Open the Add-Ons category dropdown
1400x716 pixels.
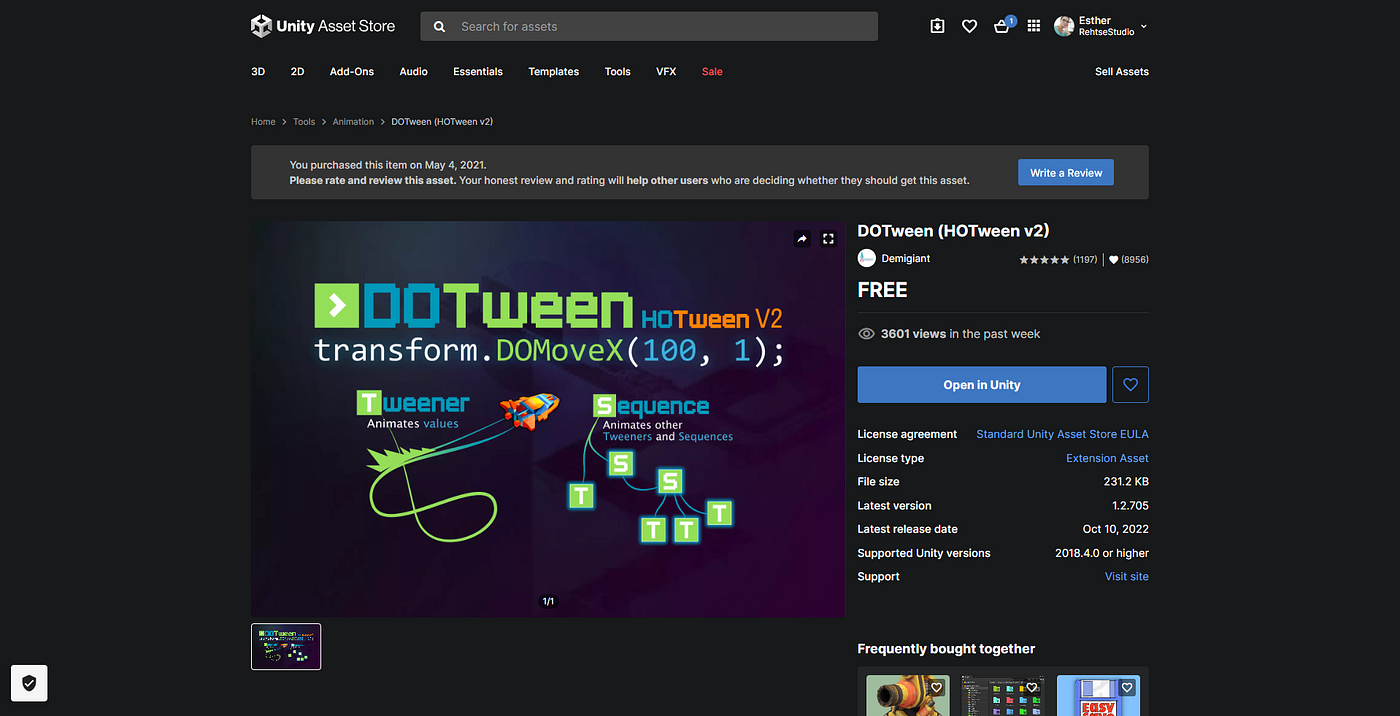click(x=351, y=71)
